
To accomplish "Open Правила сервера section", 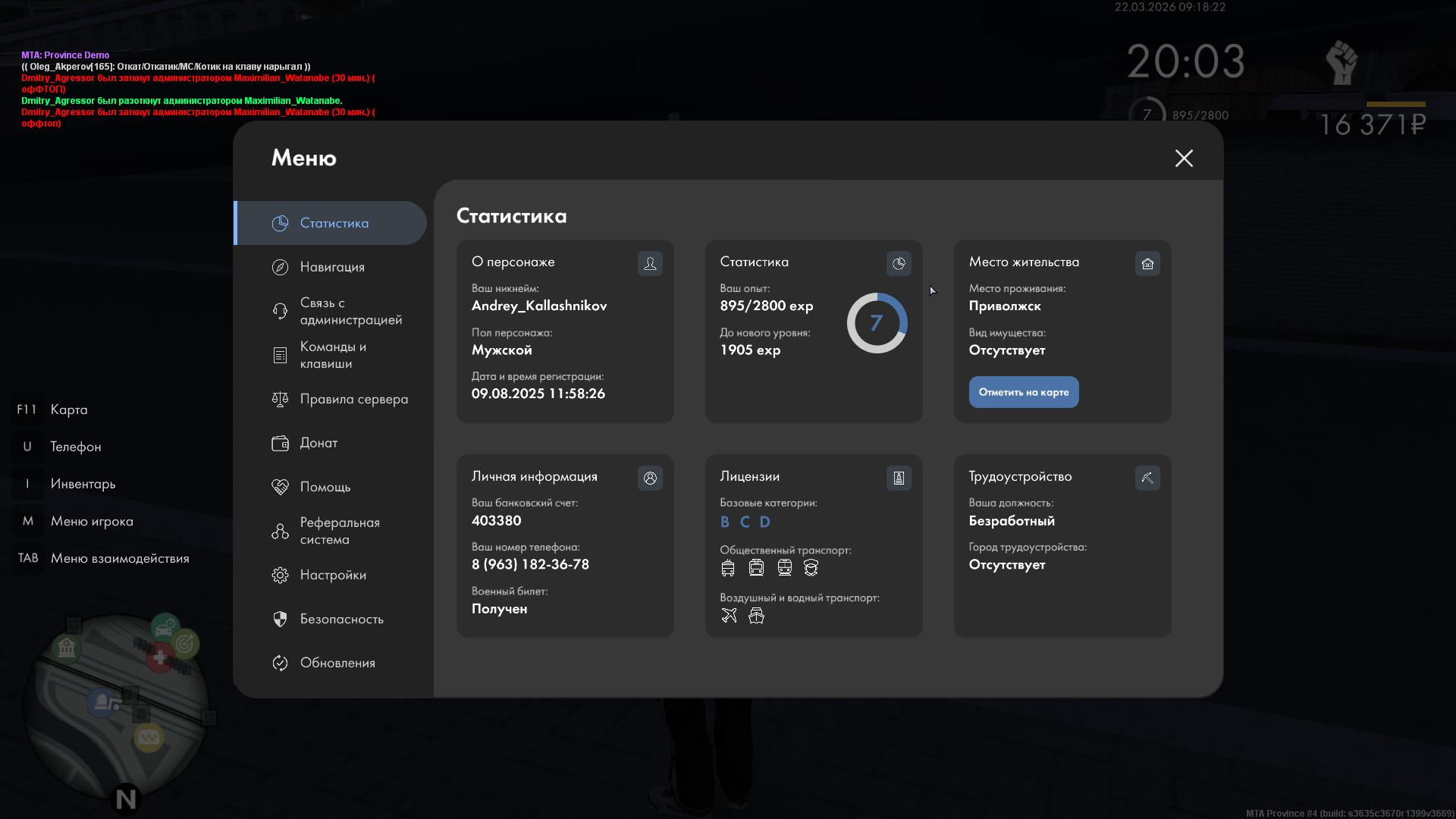I will [x=353, y=399].
